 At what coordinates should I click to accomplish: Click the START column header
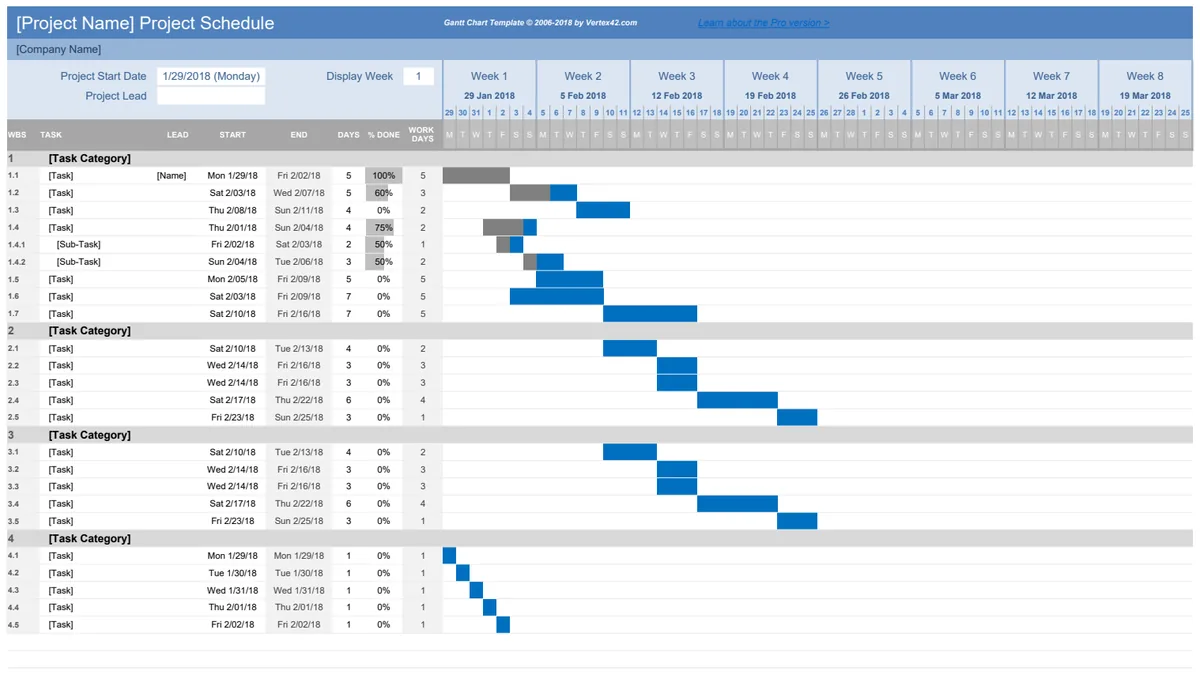pyautogui.click(x=232, y=134)
